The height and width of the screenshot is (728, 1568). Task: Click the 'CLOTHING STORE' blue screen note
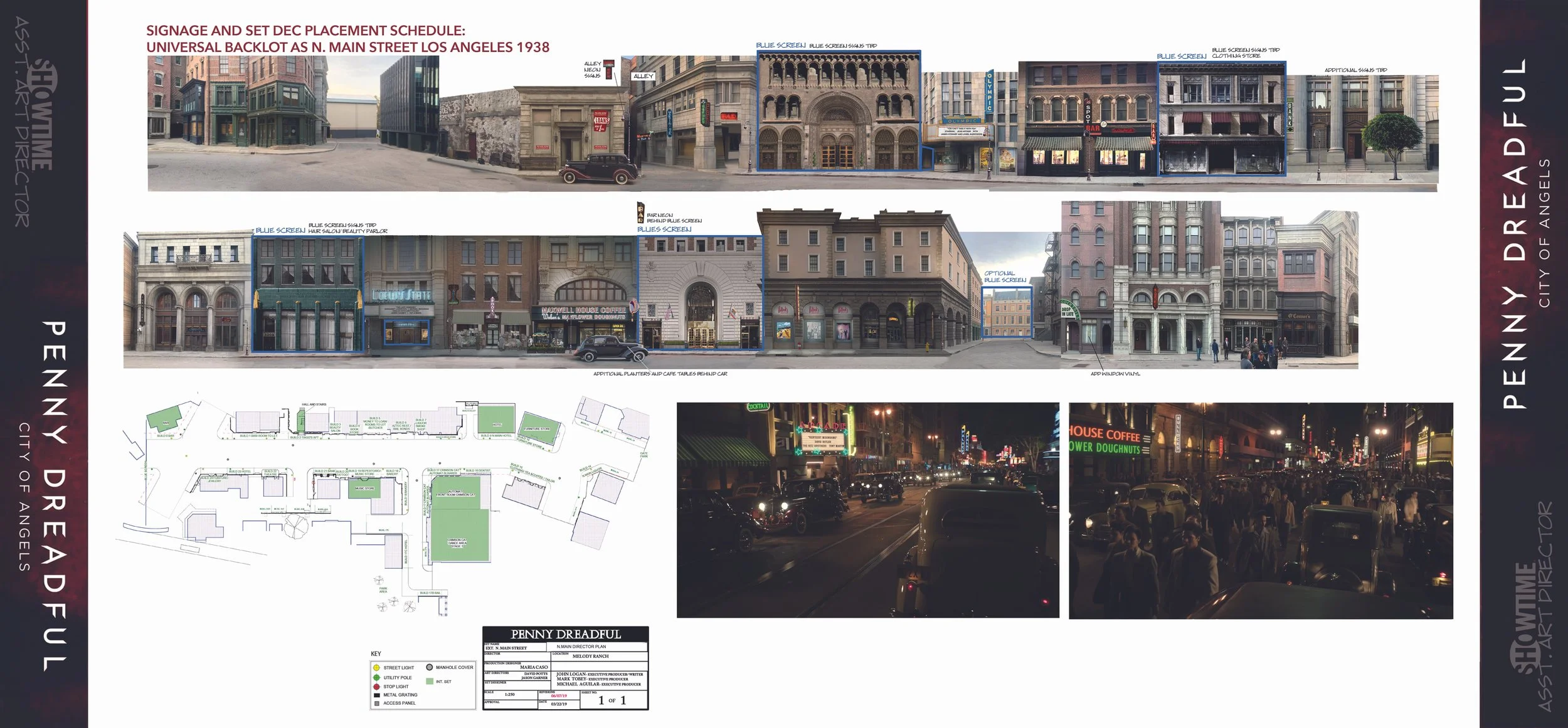1236,56
